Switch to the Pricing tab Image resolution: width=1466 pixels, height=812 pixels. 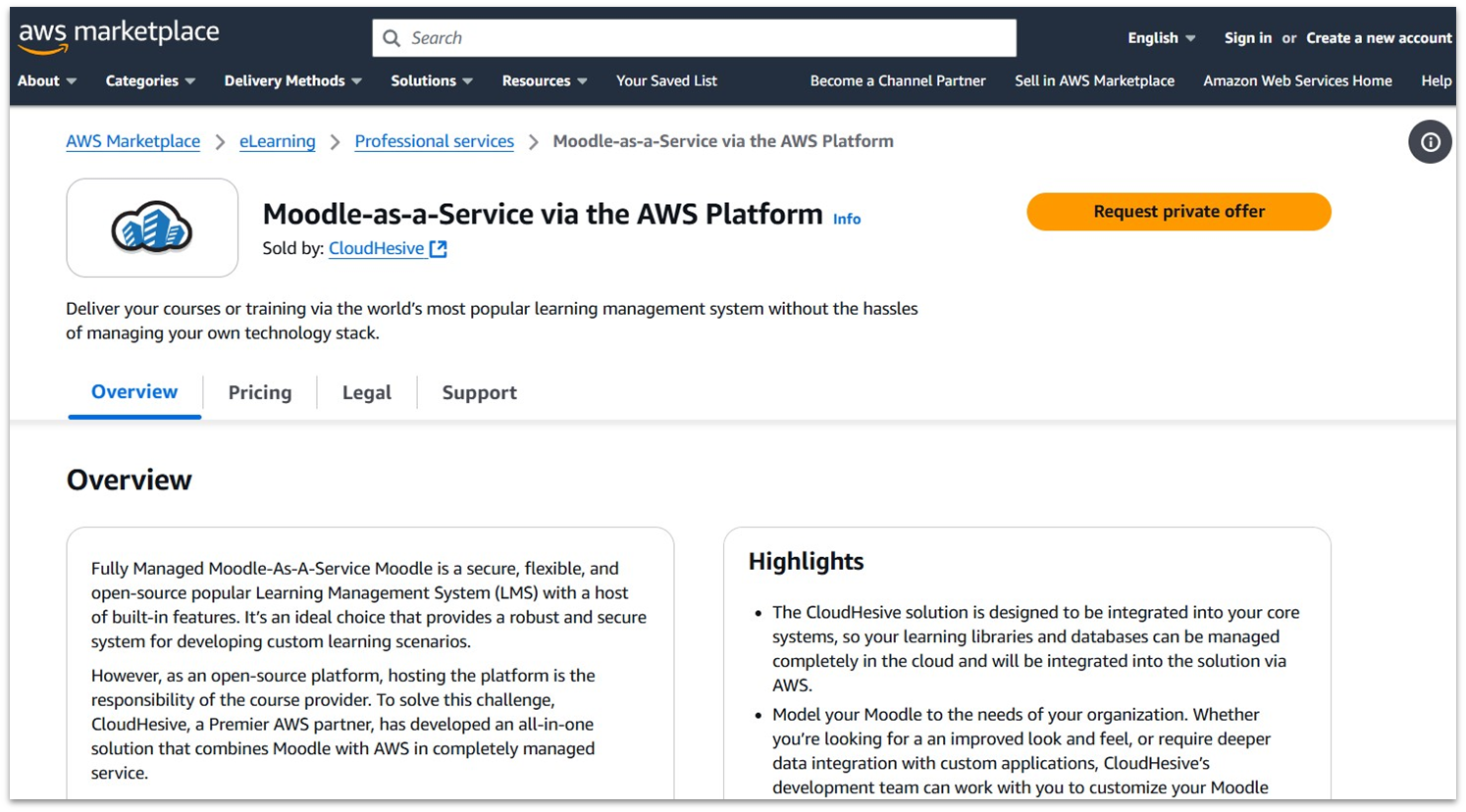260,393
